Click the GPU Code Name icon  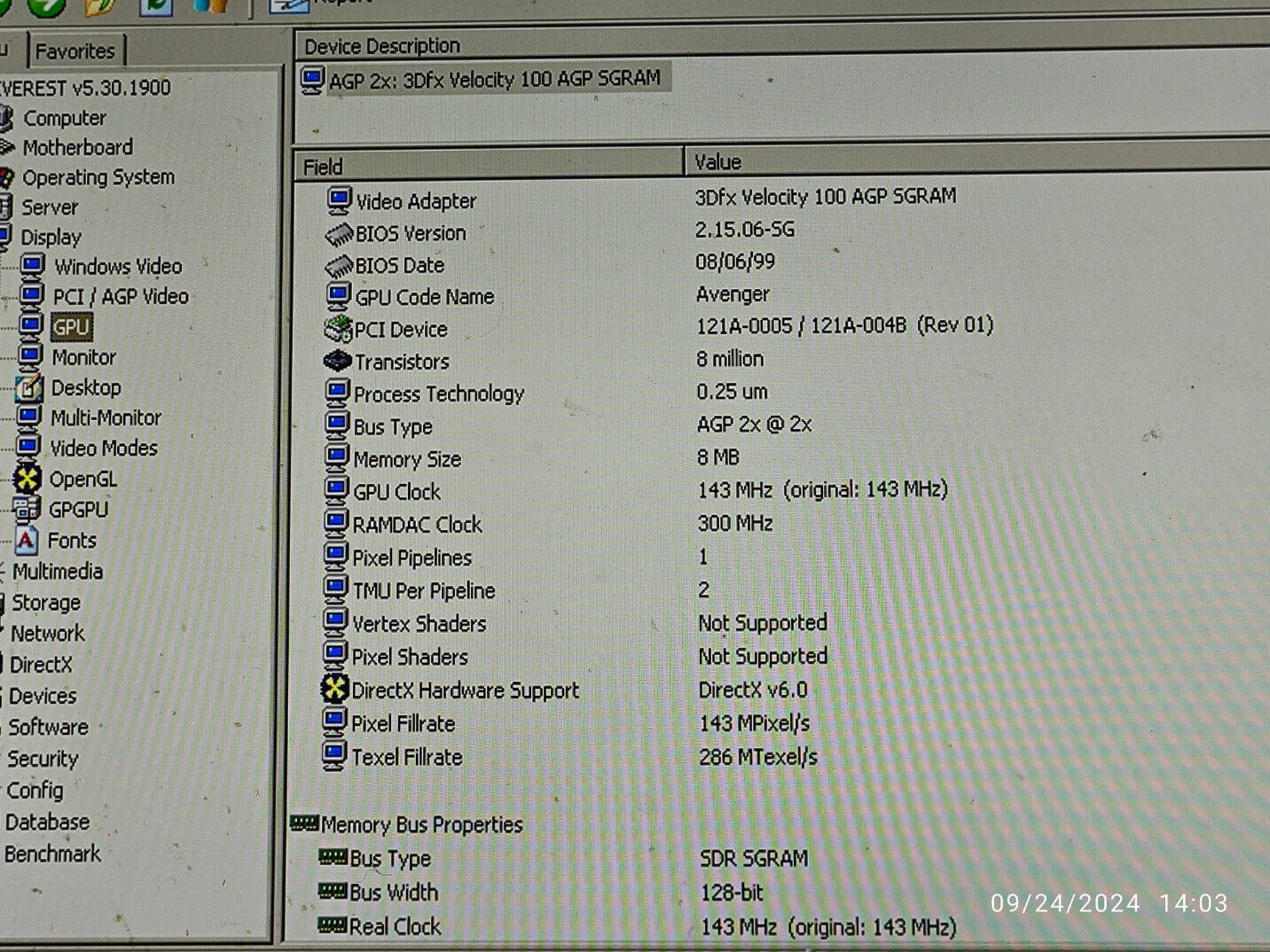coord(339,297)
